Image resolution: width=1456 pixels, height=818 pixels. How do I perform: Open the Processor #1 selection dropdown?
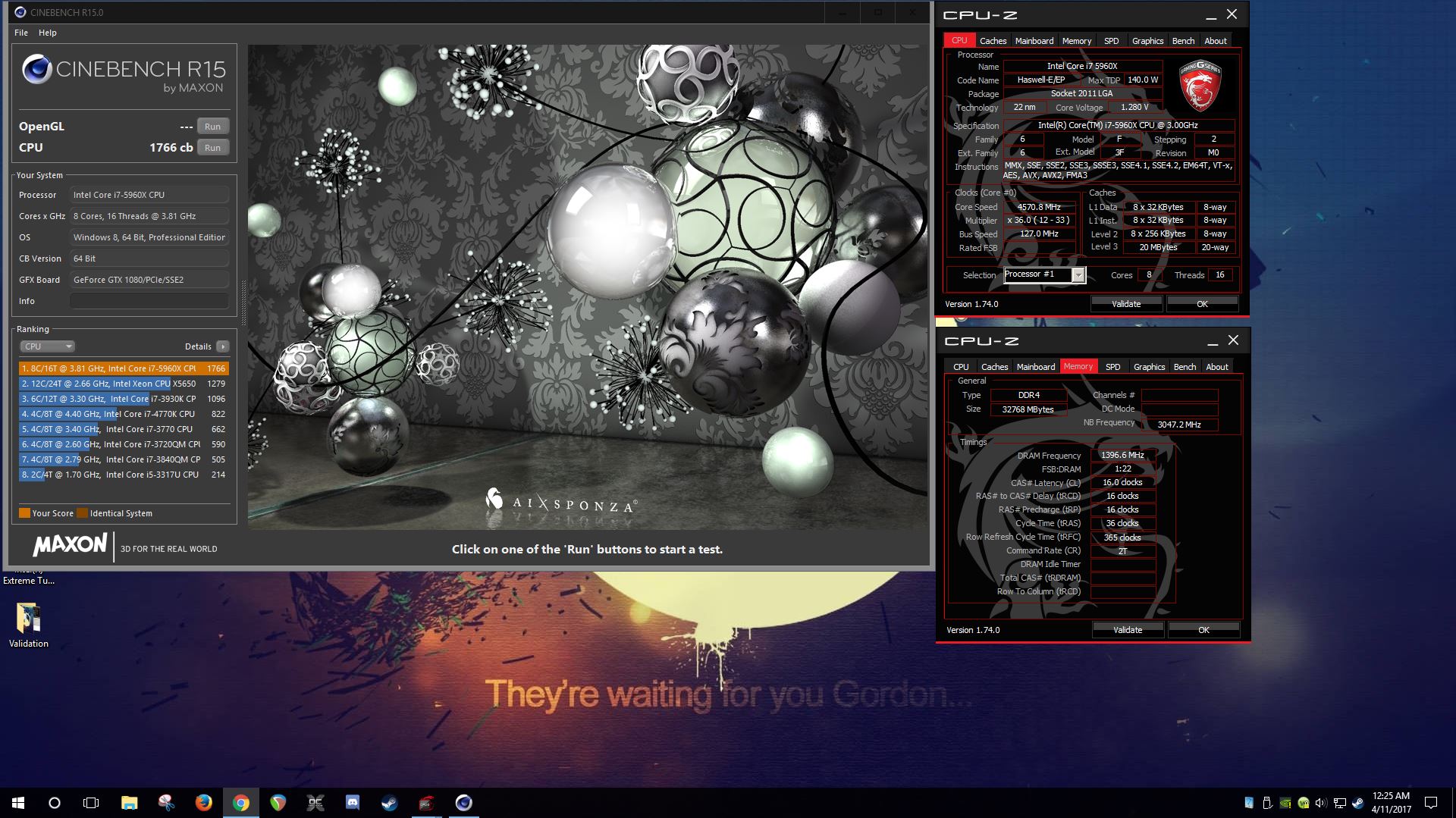pos(1045,275)
